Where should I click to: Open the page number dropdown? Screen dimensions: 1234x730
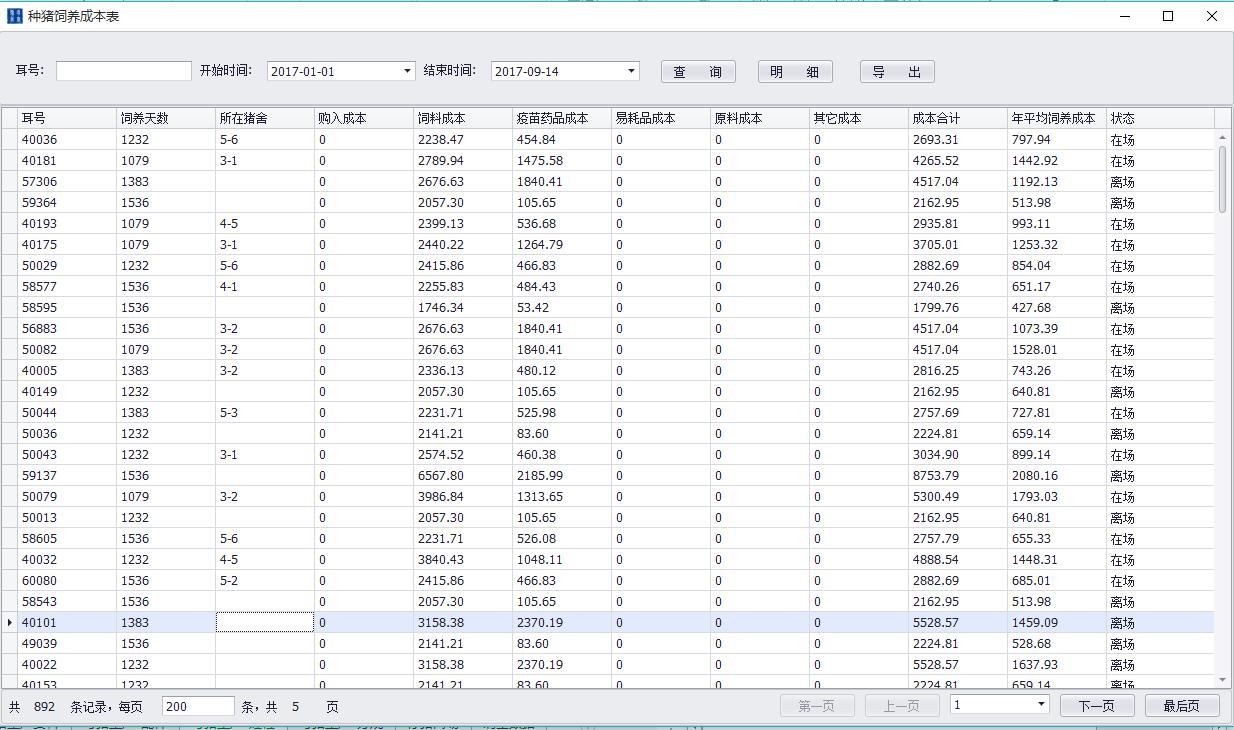1041,705
